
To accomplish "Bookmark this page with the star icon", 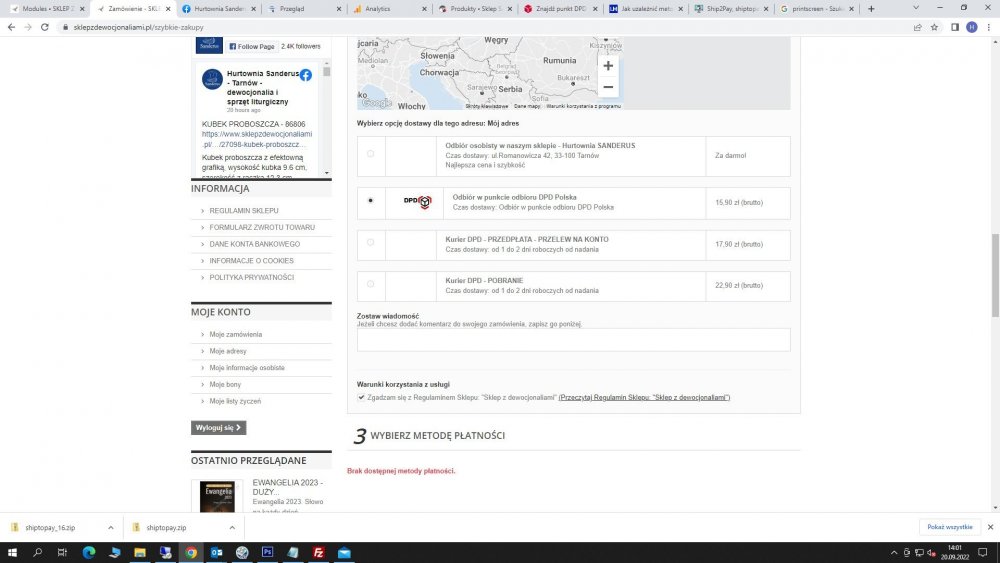I will 934,27.
